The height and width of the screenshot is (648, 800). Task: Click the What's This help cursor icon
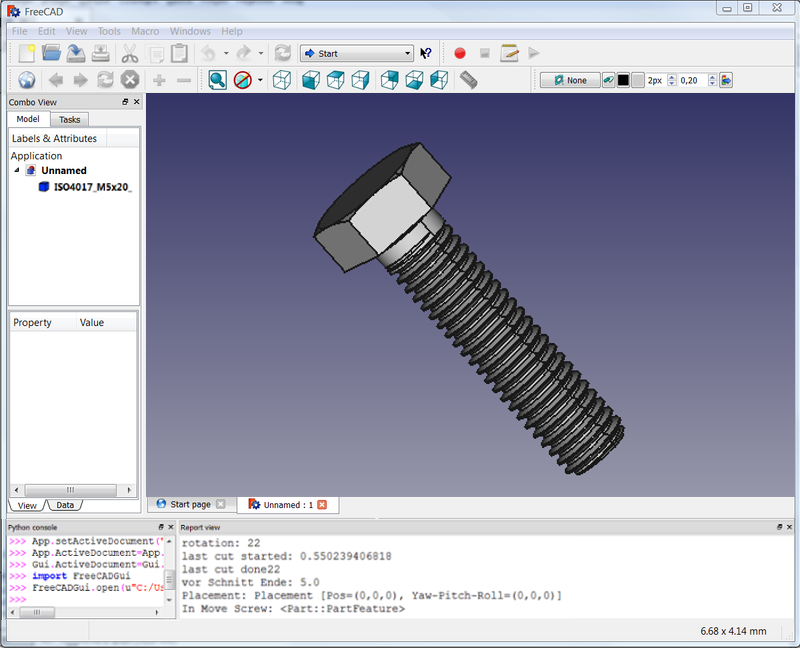pos(426,53)
